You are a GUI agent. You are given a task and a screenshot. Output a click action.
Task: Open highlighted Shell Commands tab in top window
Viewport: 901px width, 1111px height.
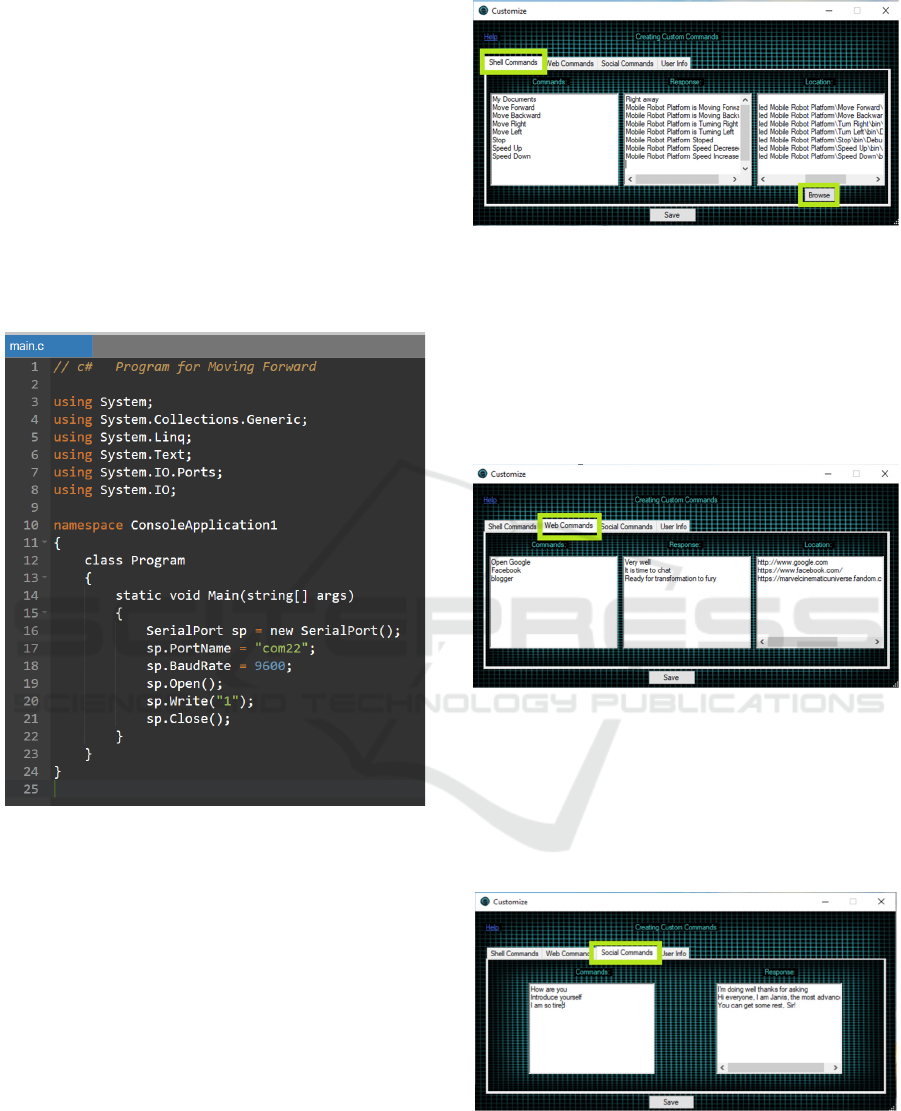point(513,63)
